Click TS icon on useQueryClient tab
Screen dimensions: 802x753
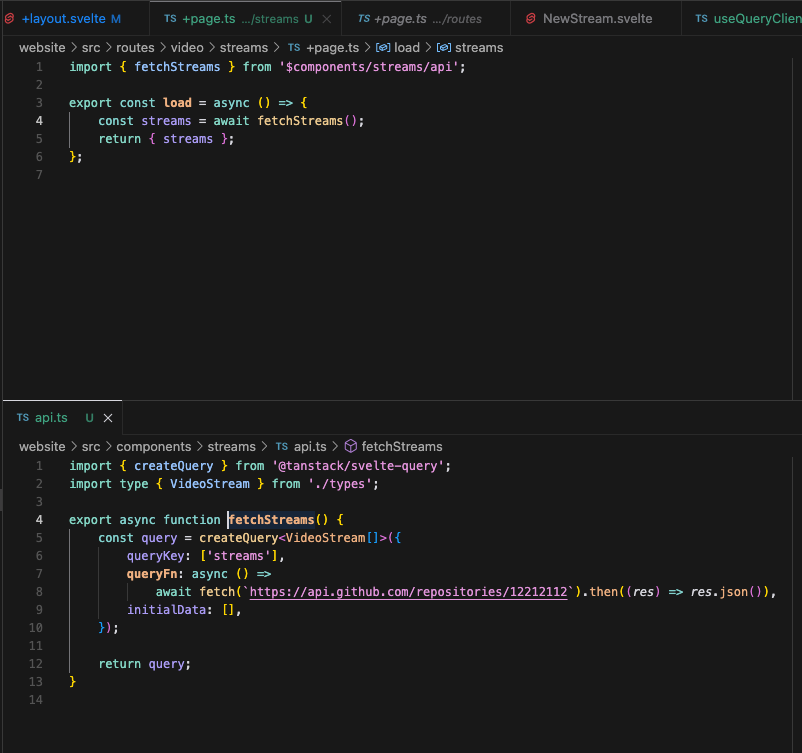[x=701, y=19]
